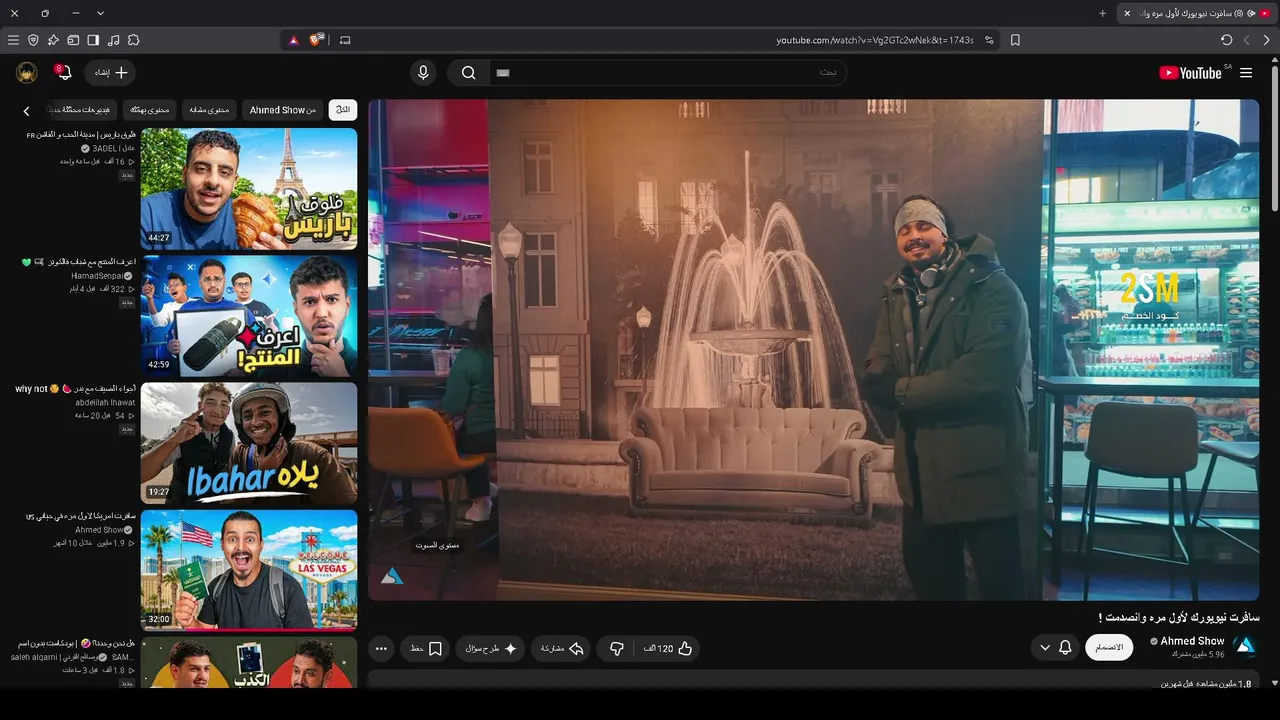
Task: Open the media playlist music icon
Action: click(x=113, y=40)
